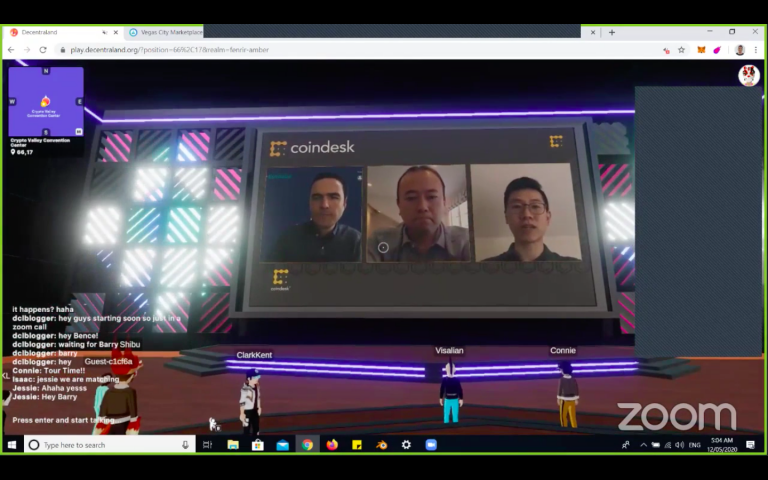Viewport: 768px width, 480px height.
Task: Open Mail from the taskbar
Action: (283, 445)
